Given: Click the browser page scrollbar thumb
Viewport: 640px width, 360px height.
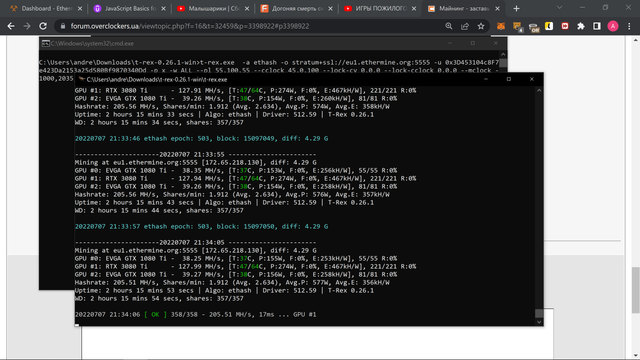Looking at the screenshot, I should point(635,290).
